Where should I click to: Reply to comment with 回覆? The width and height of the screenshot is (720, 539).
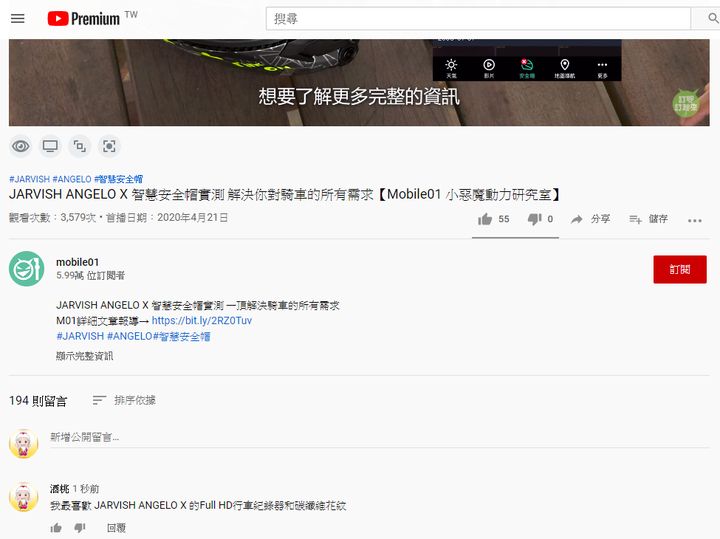pos(116,528)
